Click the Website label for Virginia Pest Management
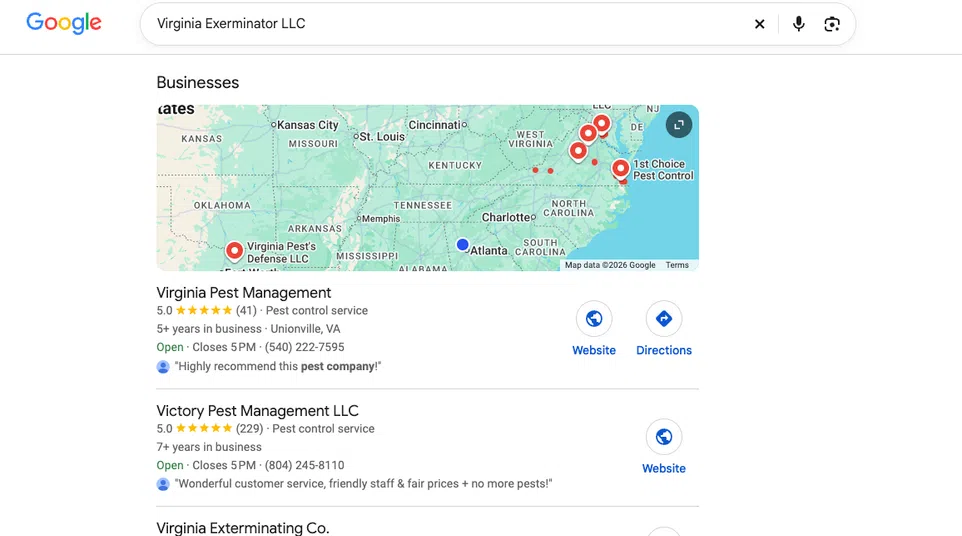The height and width of the screenshot is (536, 962). coord(594,350)
